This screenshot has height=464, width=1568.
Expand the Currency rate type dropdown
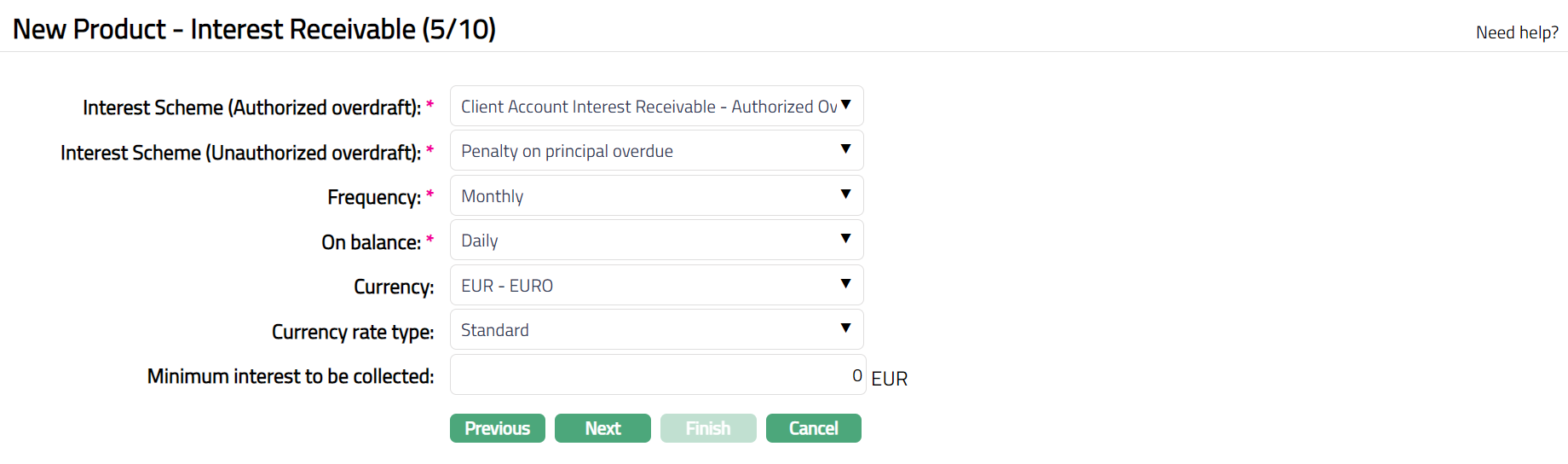click(656, 330)
